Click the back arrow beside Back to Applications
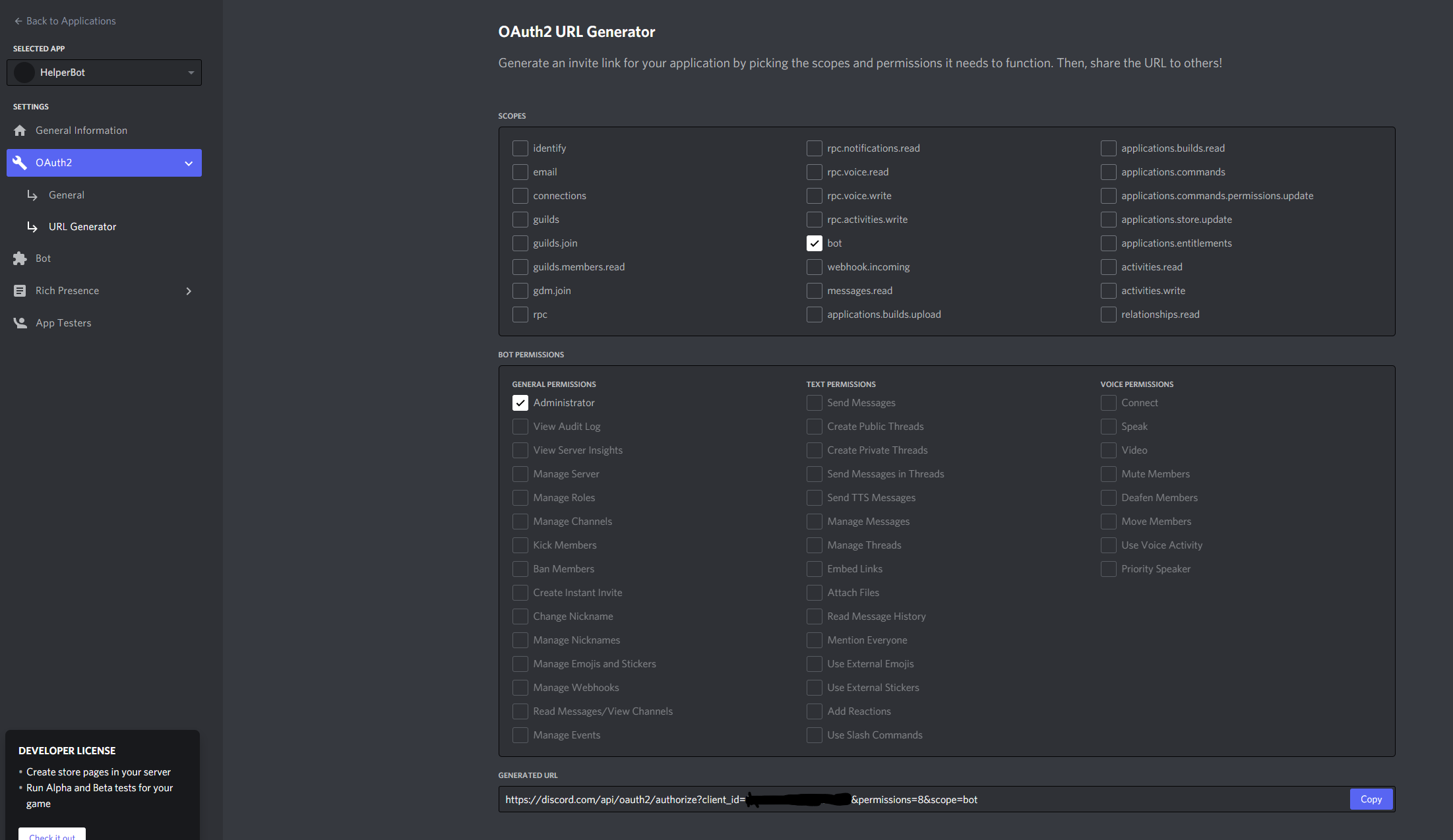This screenshot has width=1453, height=840. click(x=18, y=20)
